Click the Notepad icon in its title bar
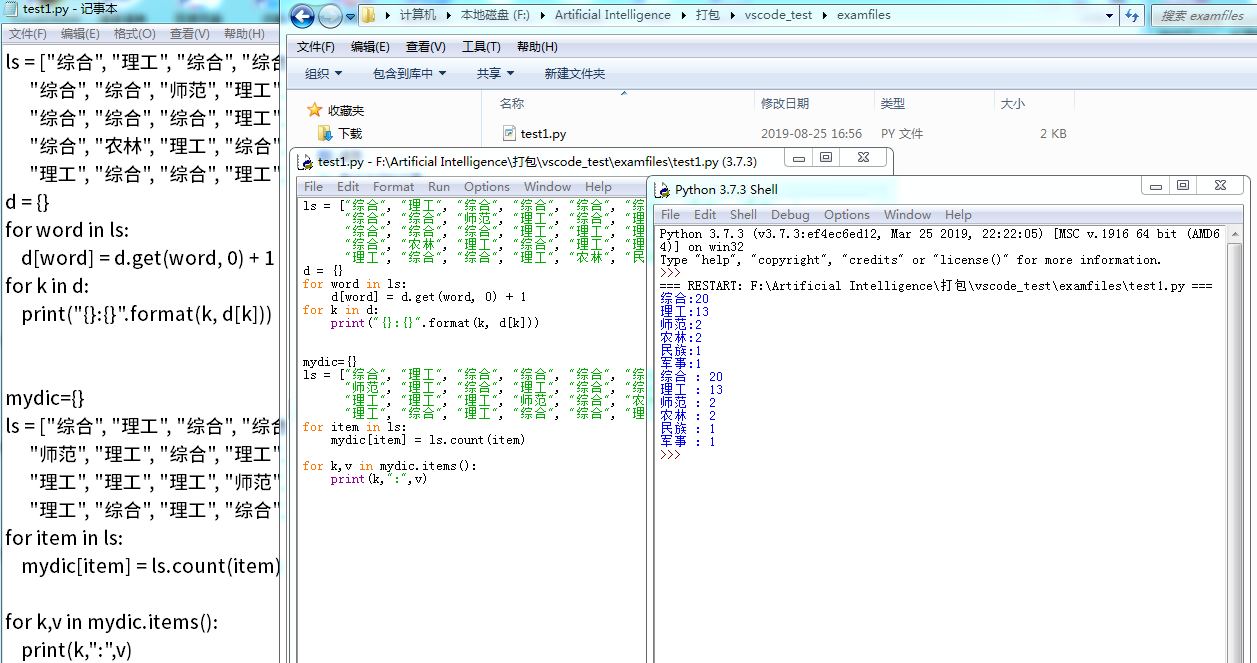This screenshot has height=663, width=1257. pos(10,9)
